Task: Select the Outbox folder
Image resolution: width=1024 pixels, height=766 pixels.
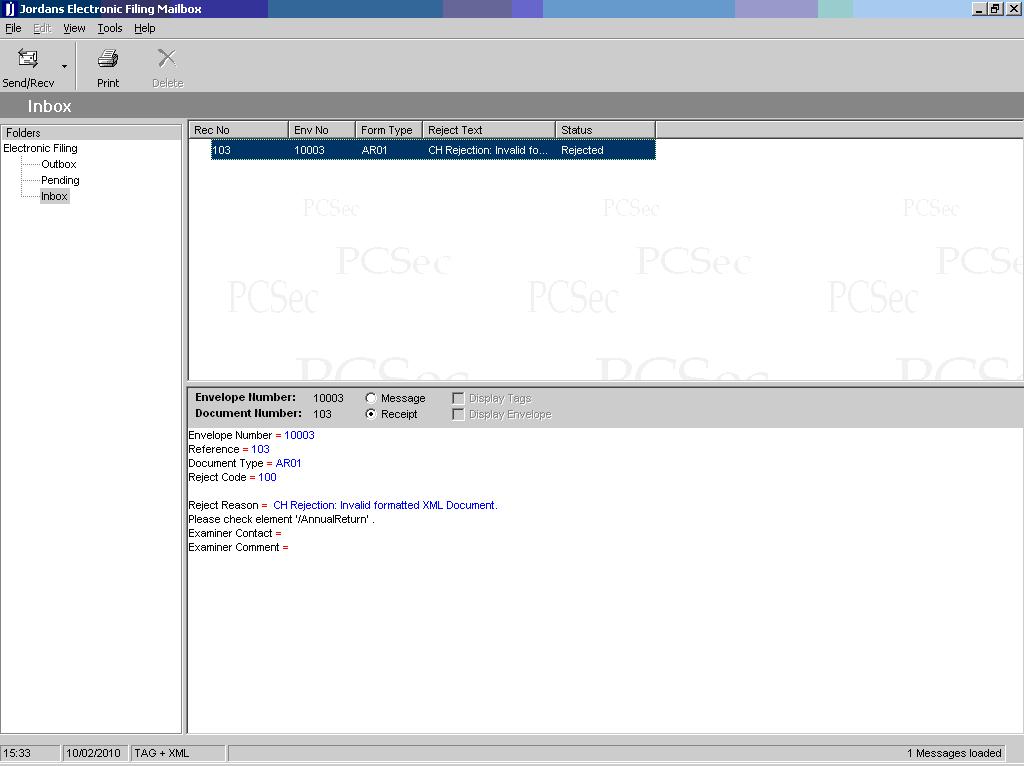Action: tap(58, 164)
